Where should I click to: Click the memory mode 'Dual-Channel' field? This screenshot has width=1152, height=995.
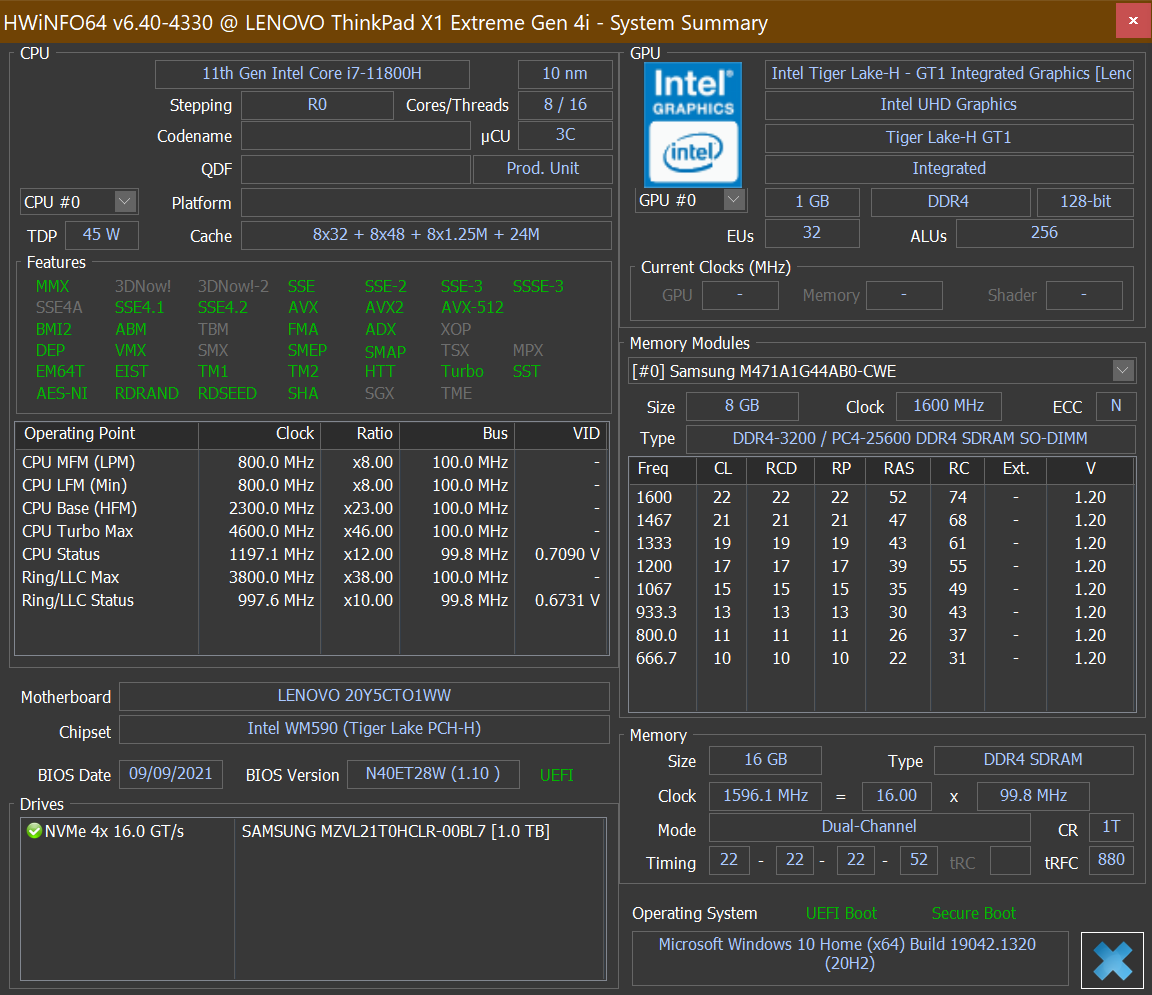(x=870, y=827)
